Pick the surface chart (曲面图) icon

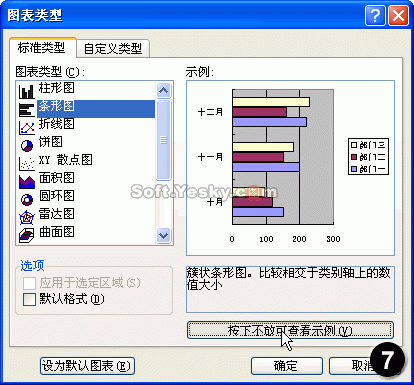(x=27, y=235)
